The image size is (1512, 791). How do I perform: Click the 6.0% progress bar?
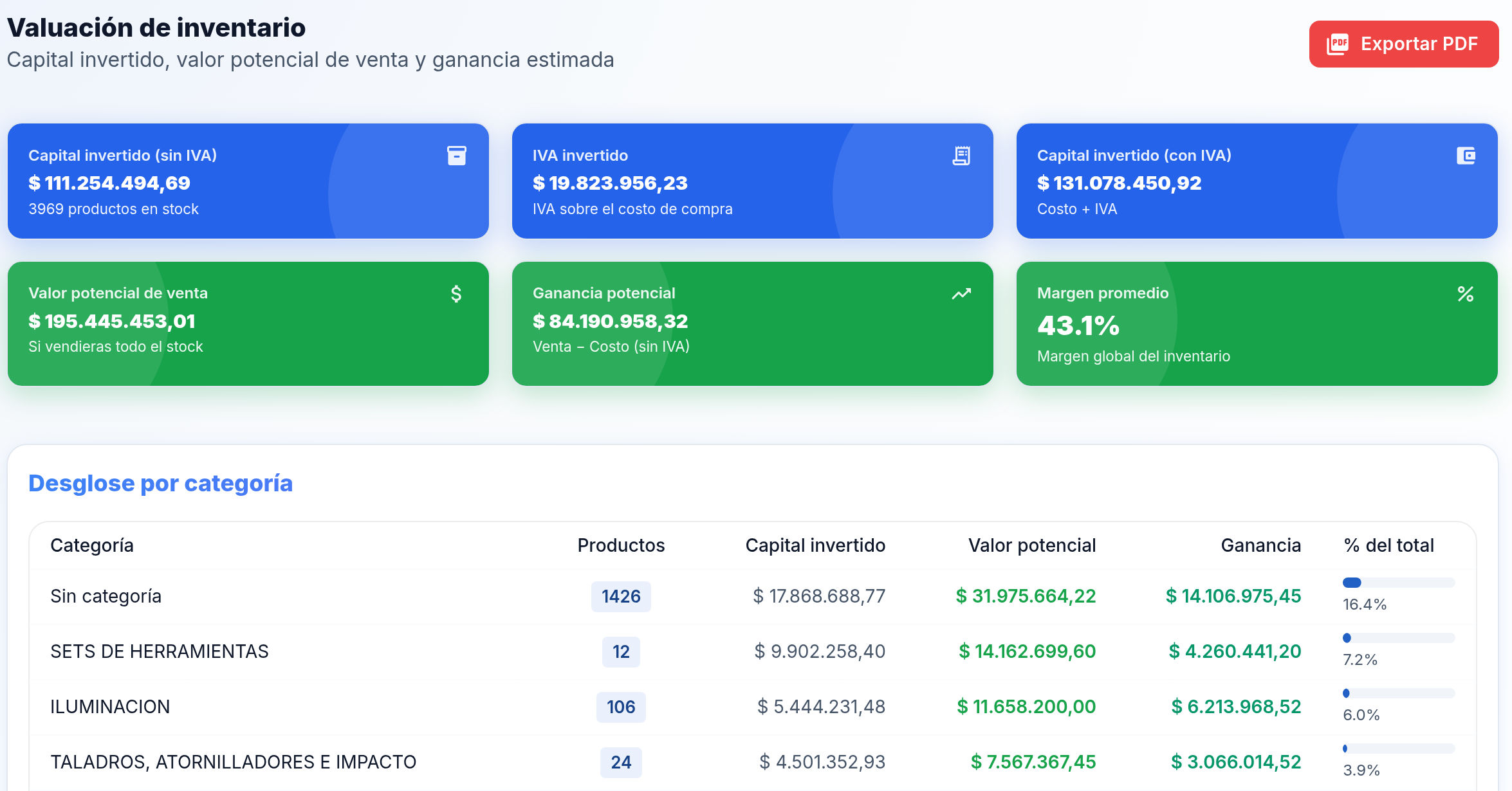tap(1399, 693)
